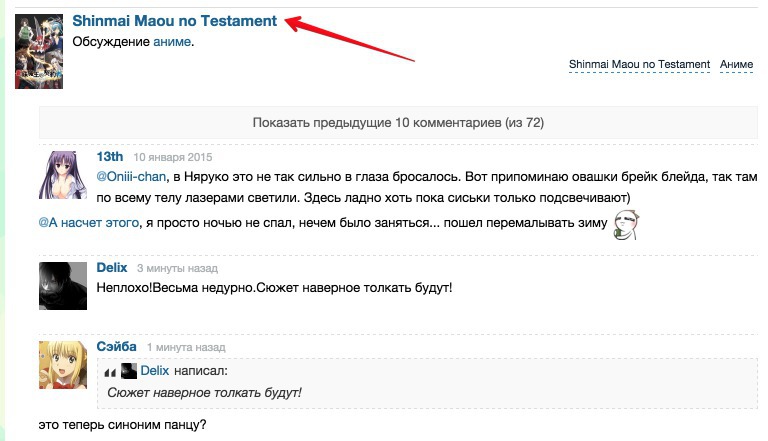Click Сэйба's blonde character avatar
This screenshot has width=768, height=441.
point(61,364)
